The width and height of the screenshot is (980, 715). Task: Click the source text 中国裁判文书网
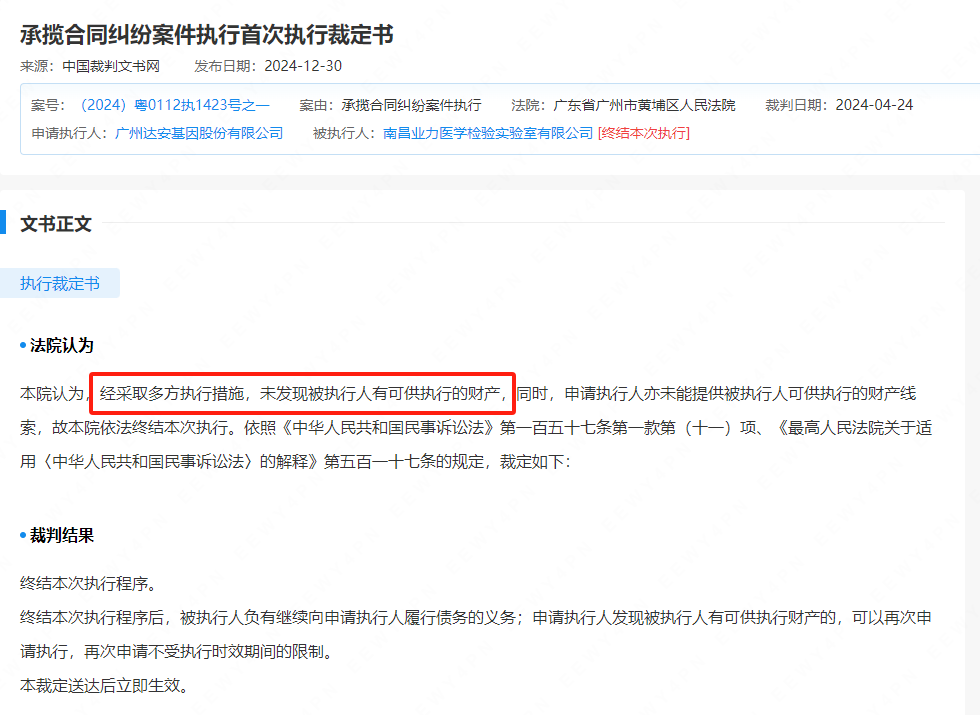[111, 66]
